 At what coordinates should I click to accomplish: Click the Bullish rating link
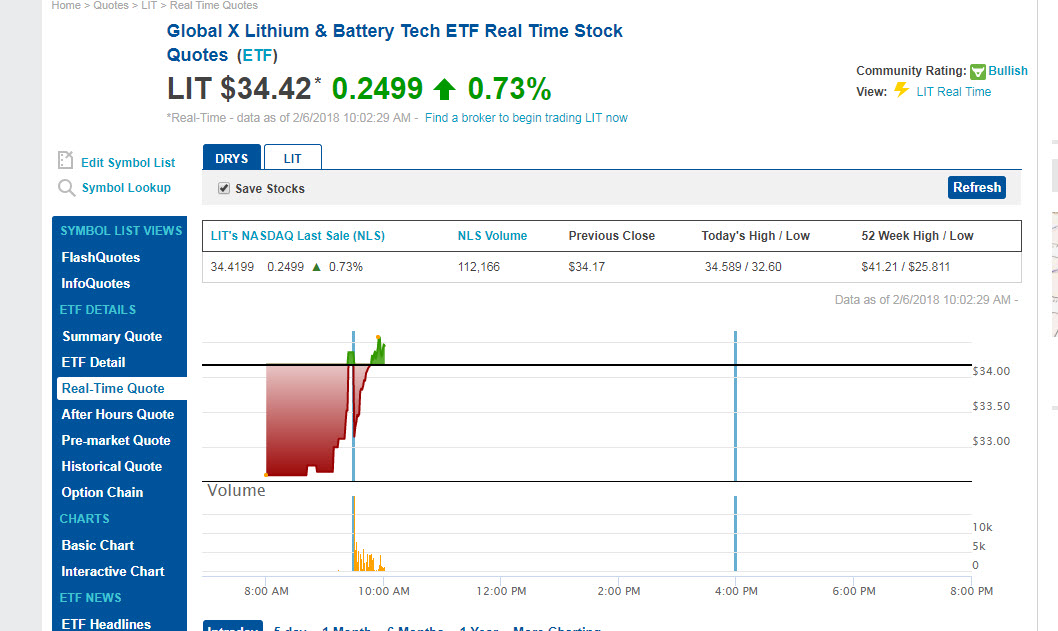[x=1008, y=71]
